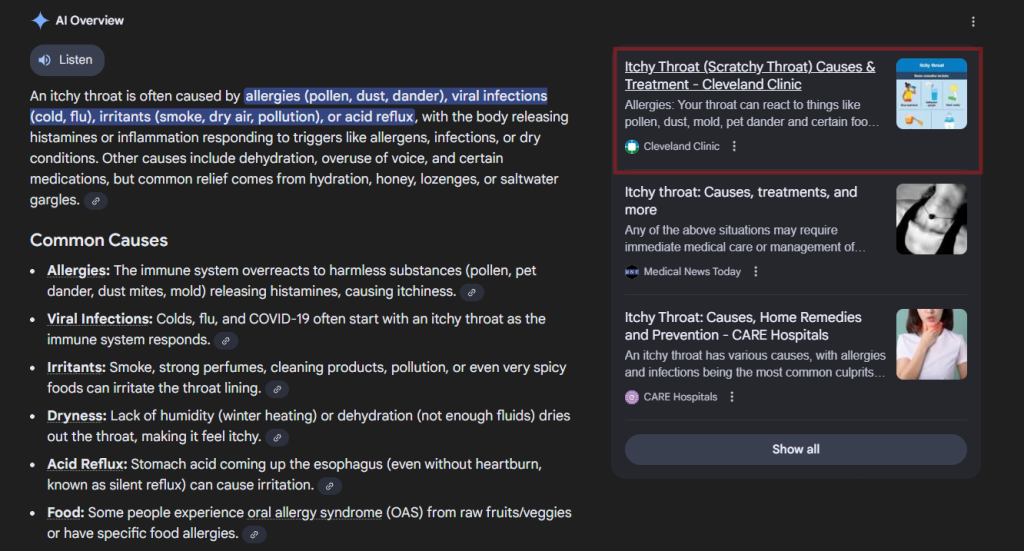Click the source link icon after Viral Infections
The height and width of the screenshot is (551, 1024).
(226, 341)
